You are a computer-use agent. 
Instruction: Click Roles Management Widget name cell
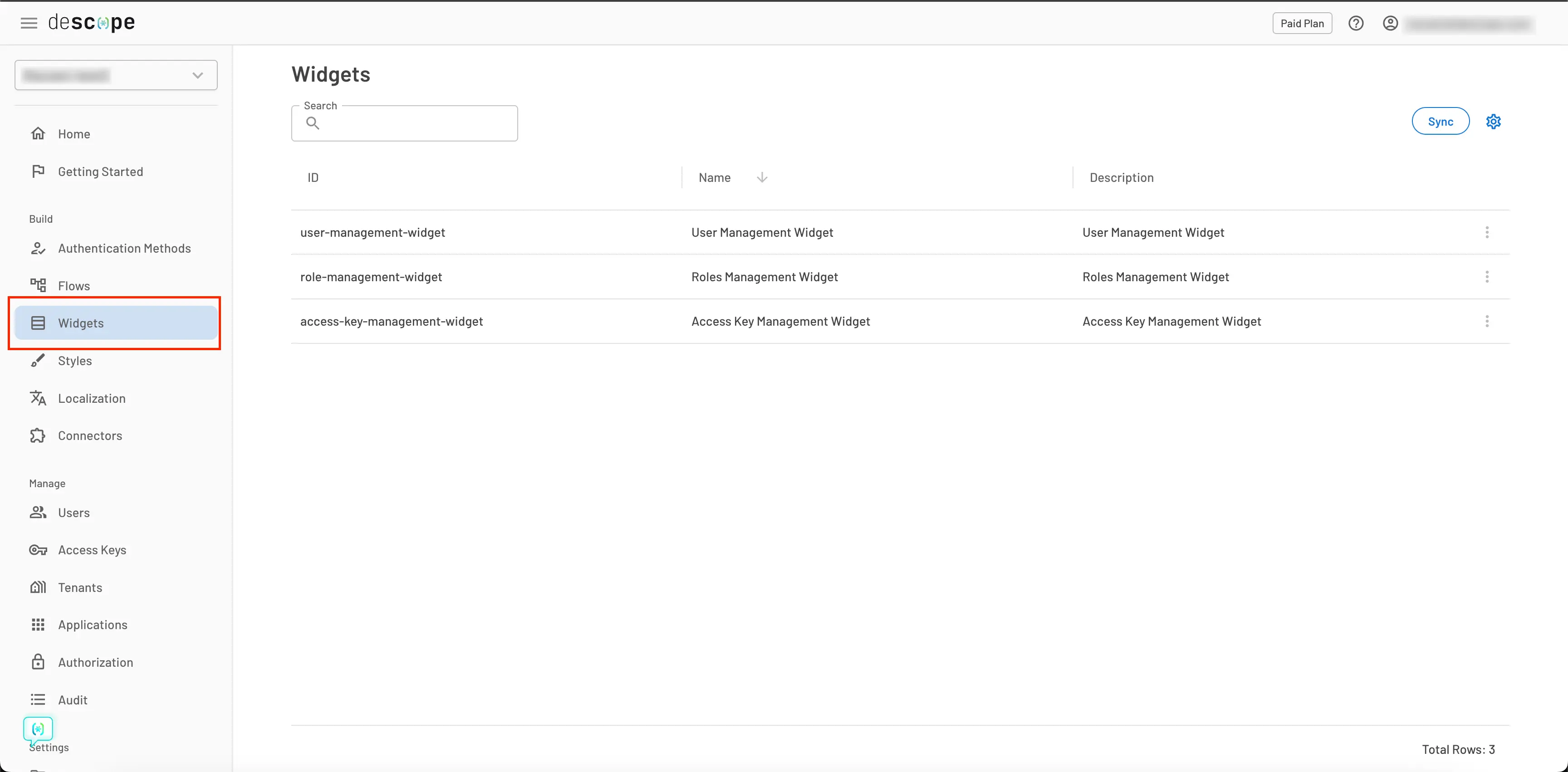764,277
